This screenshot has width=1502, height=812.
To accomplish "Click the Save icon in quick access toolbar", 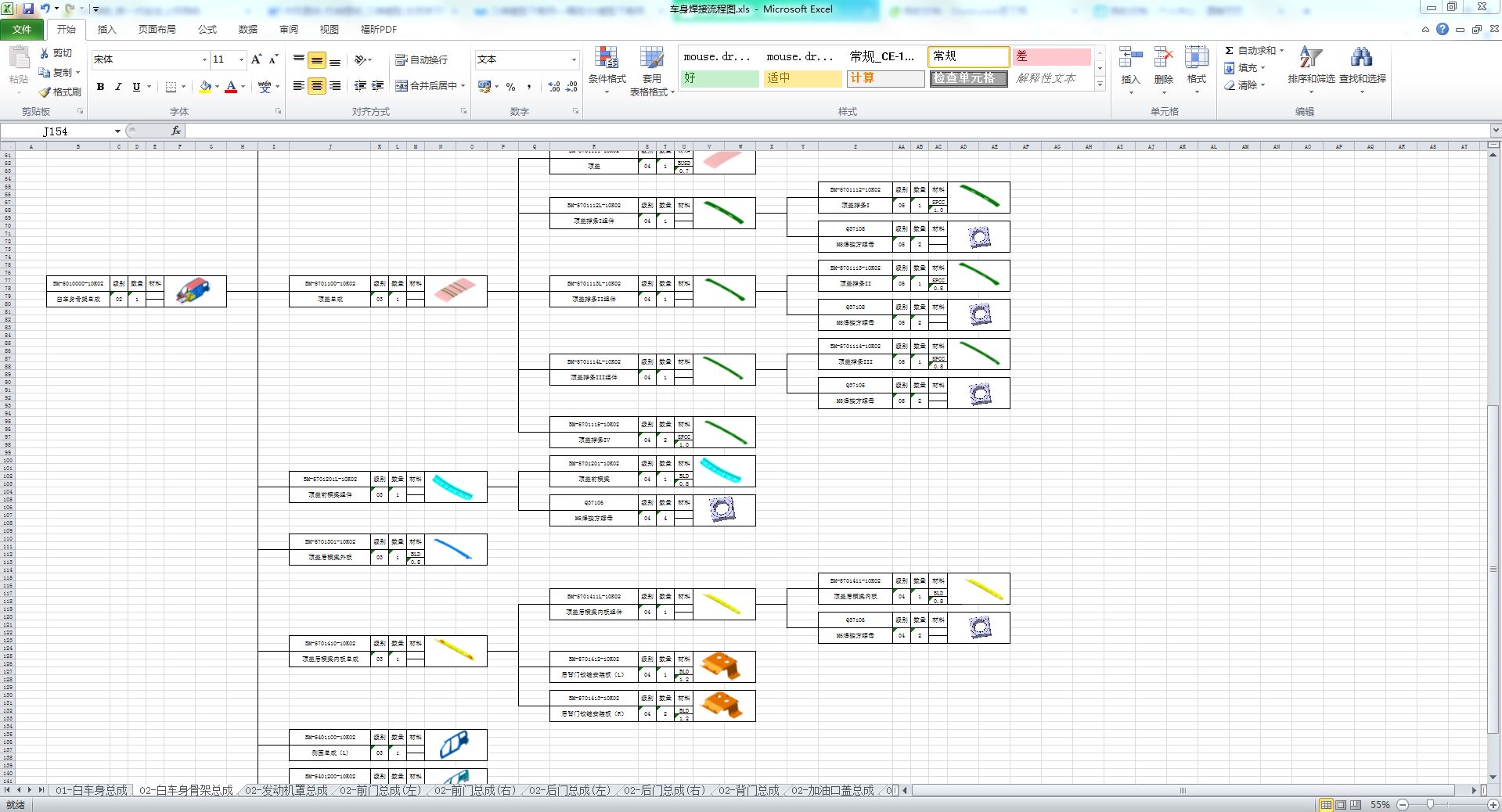I will point(28,9).
